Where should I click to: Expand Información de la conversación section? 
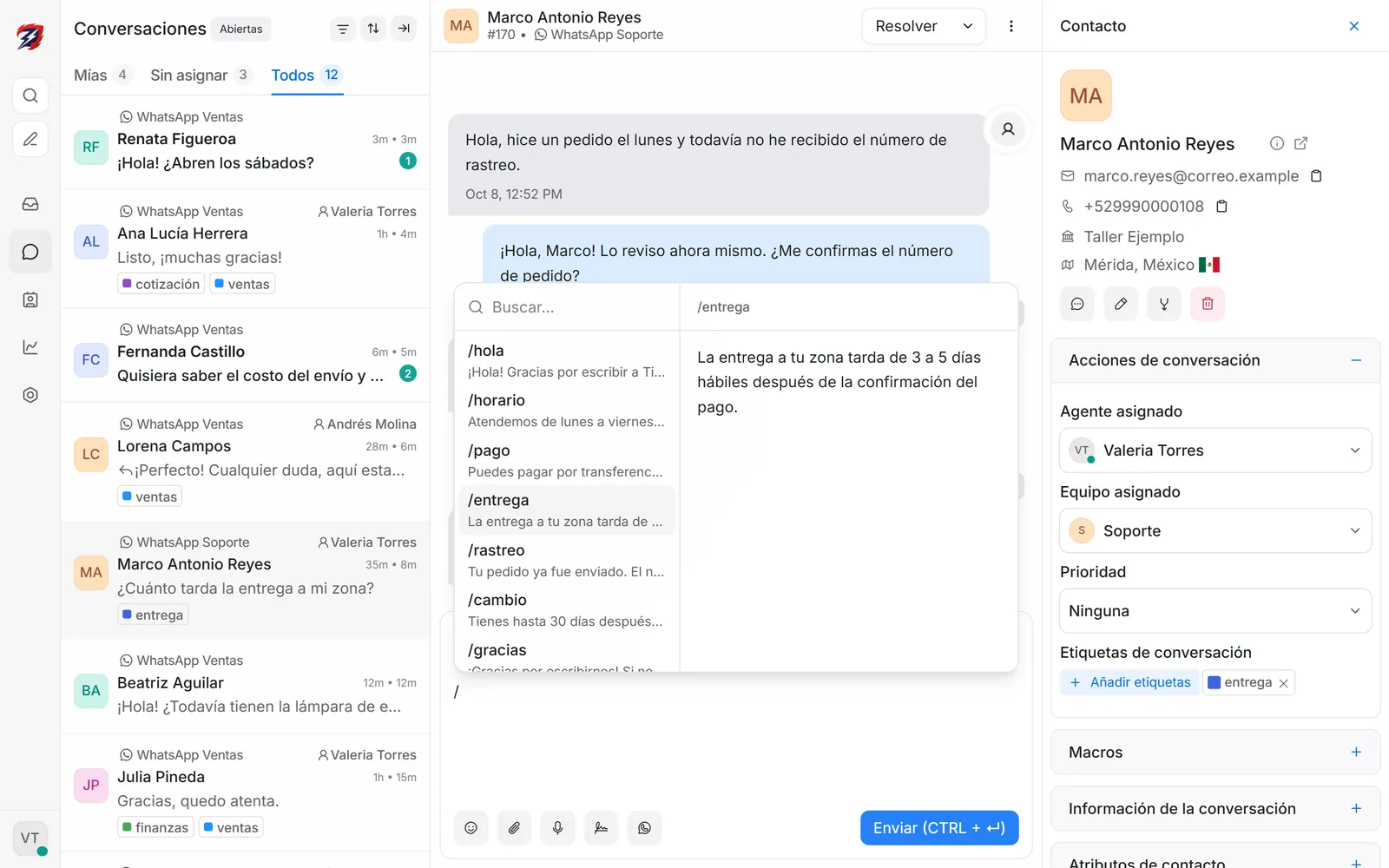coord(1356,809)
